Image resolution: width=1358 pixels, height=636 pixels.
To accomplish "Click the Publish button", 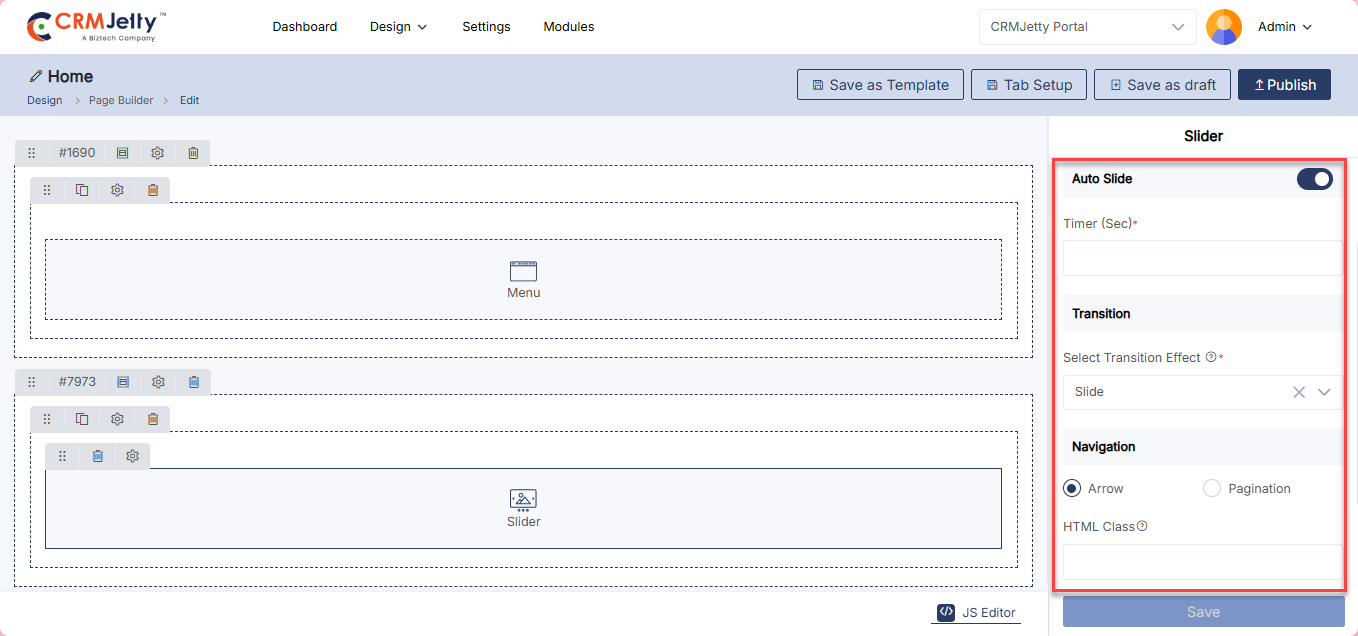I will (1284, 85).
